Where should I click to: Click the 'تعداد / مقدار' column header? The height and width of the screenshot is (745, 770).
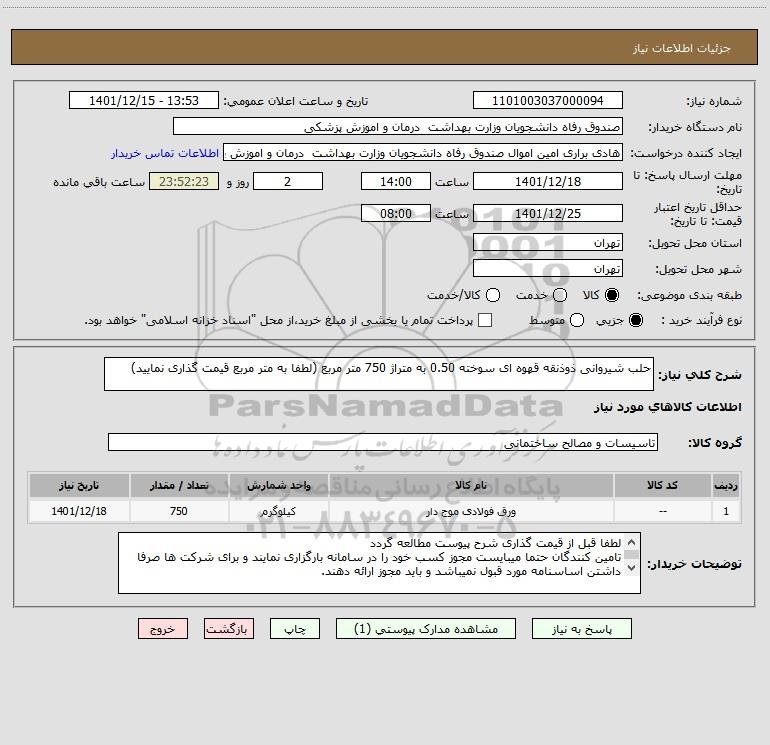click(x=179, y=485)
